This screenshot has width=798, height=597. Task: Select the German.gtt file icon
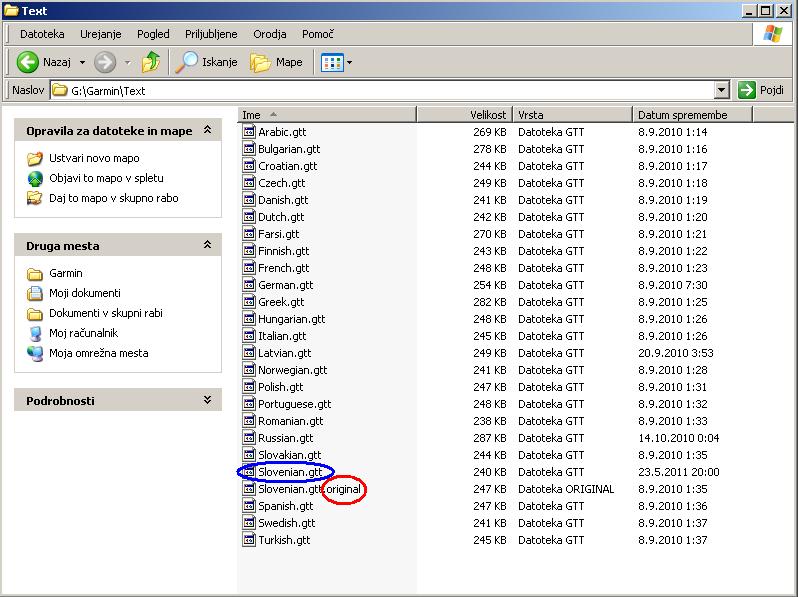point(249,285)
